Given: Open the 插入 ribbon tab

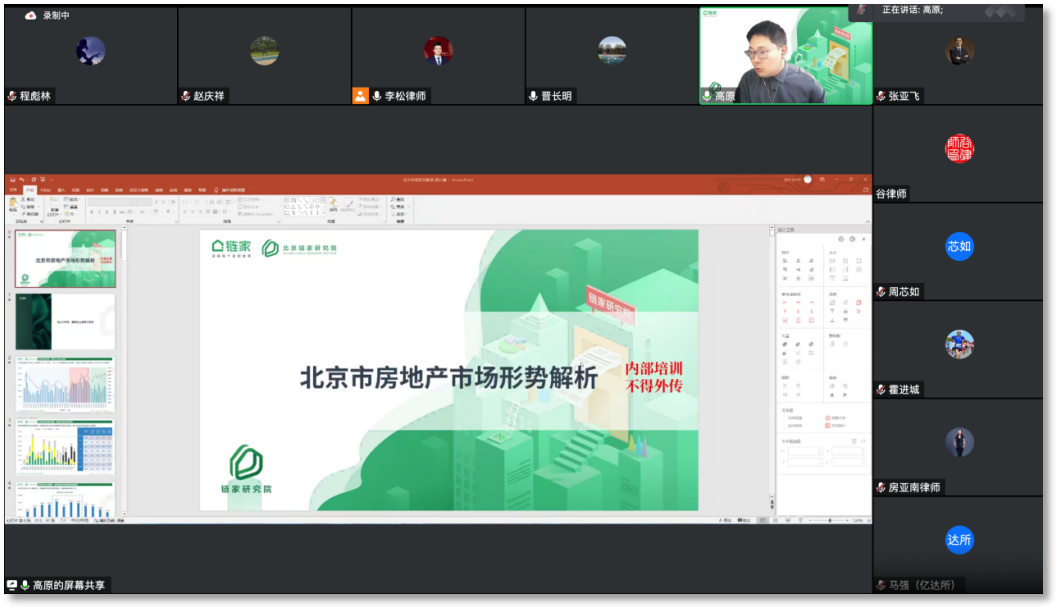Looking at the screenshot, I should click(61, 189).
